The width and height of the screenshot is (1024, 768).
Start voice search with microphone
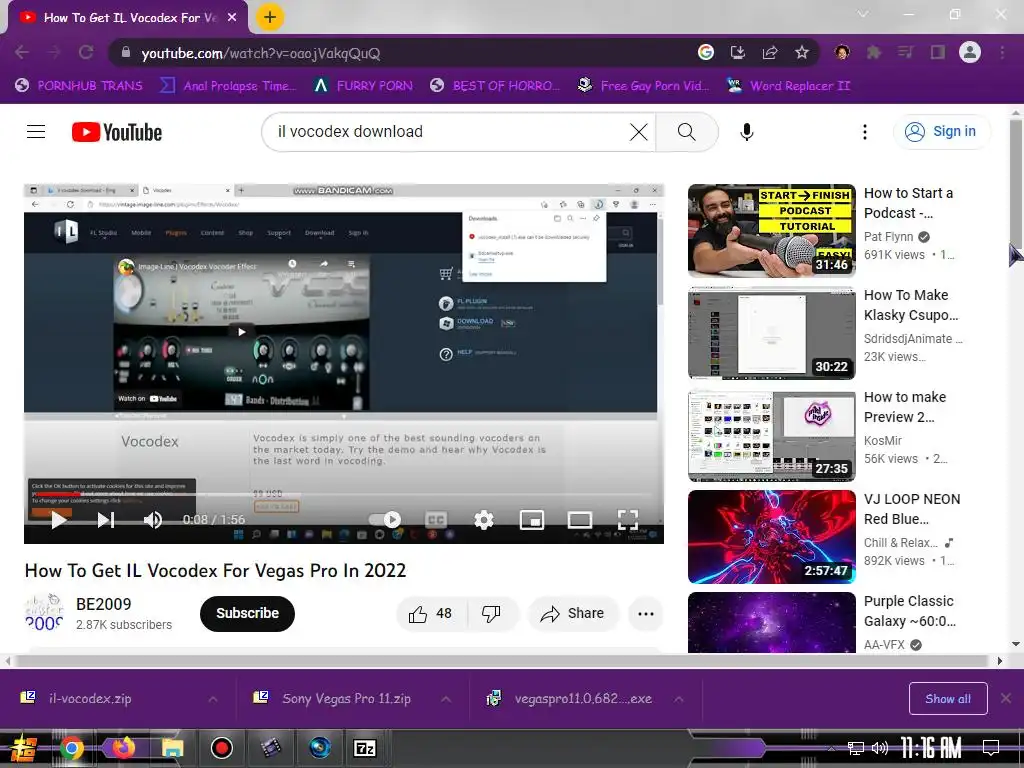[746, 132]
